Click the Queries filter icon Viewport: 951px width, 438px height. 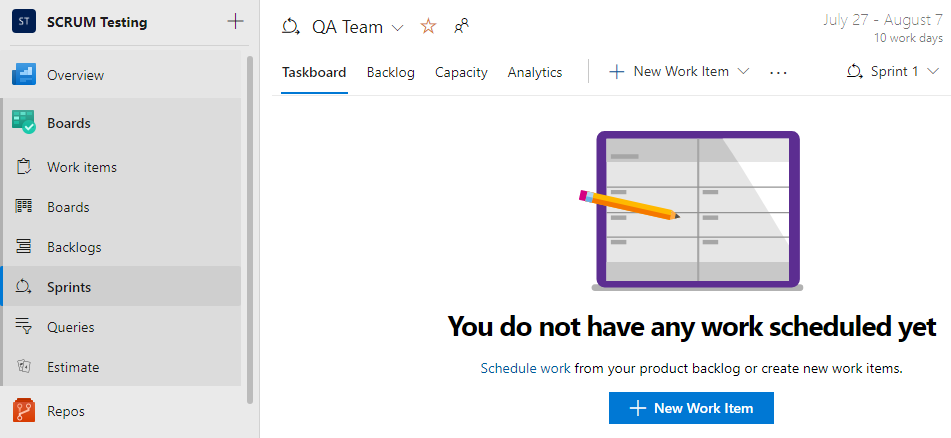coord(24,326)
